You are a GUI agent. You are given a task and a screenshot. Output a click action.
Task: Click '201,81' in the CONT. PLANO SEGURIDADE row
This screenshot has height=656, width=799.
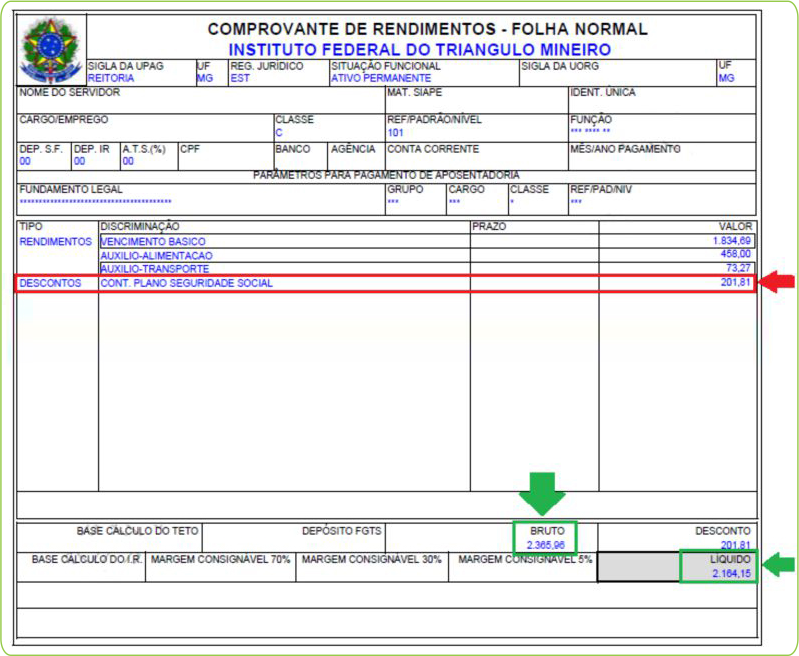tap(736, 282)
